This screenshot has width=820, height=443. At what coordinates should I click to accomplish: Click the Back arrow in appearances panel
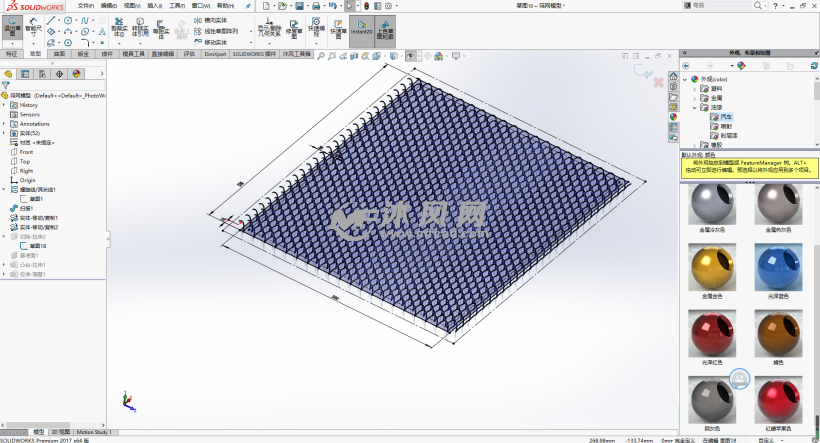pyautogui.click(x=686, y=66)
